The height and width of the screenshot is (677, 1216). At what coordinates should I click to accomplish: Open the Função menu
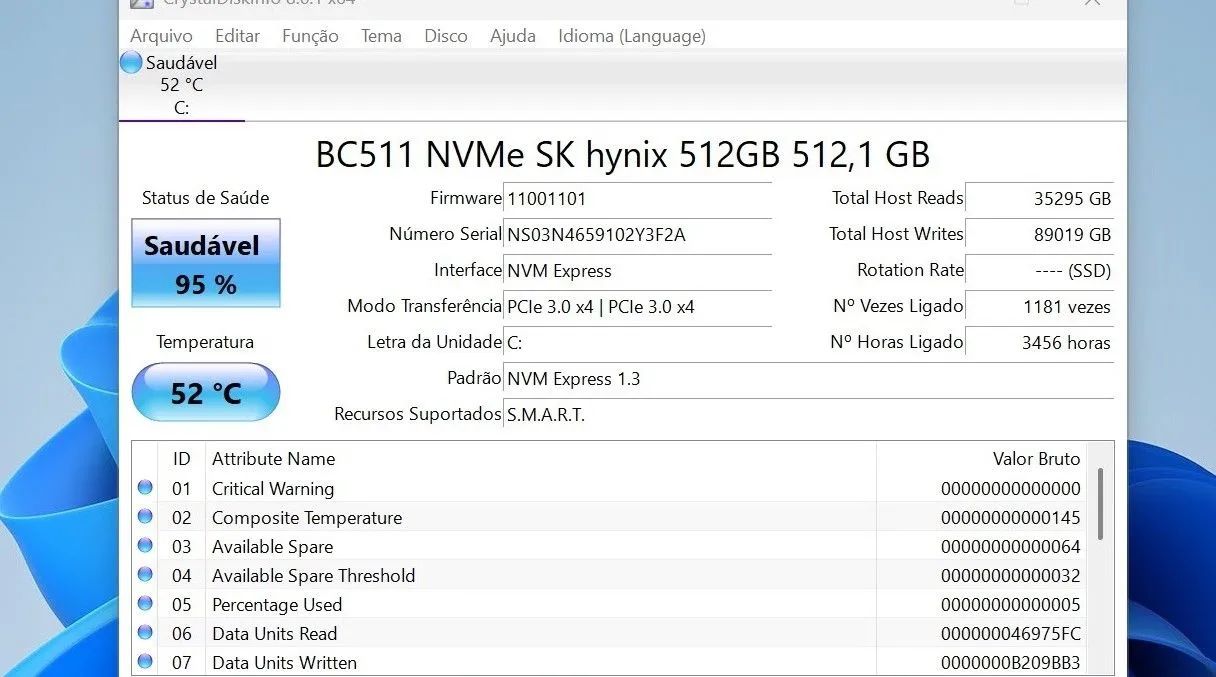310,36
